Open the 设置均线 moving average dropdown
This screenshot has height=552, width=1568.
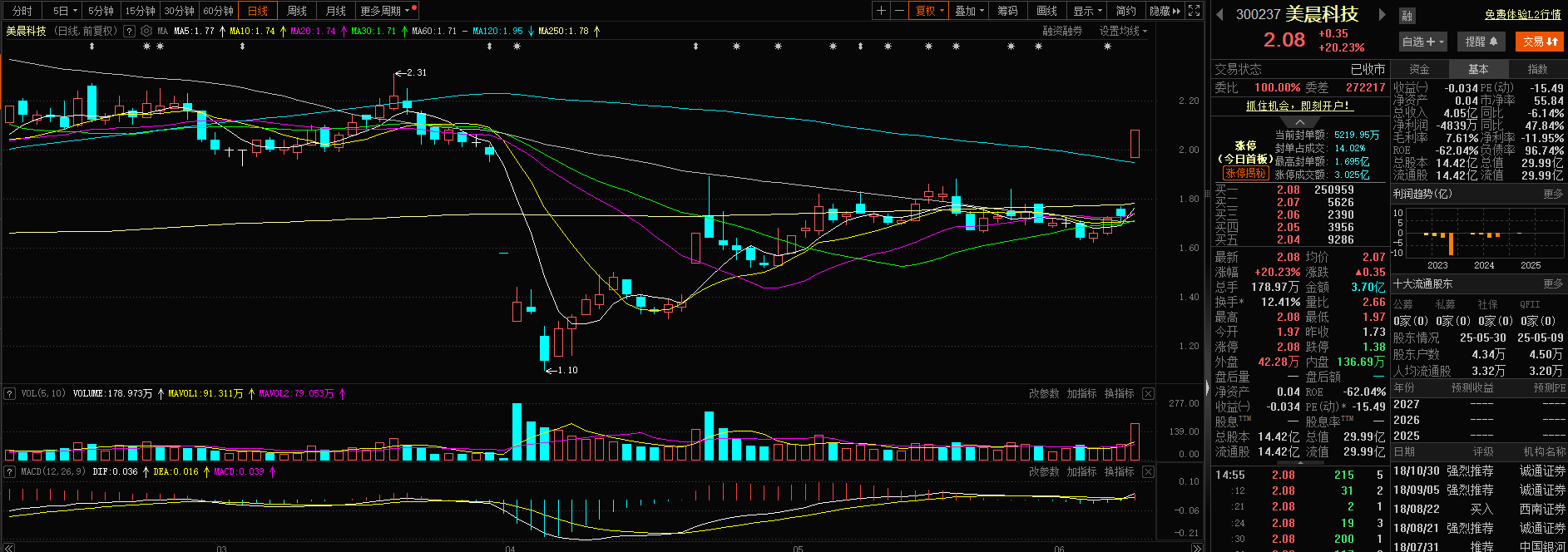click(x=1123, y=31)
